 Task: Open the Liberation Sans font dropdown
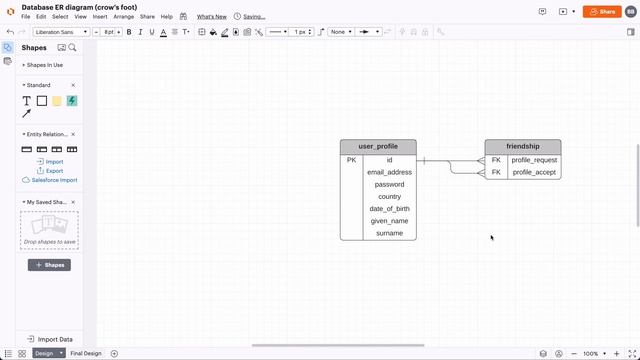coord(61,32)
